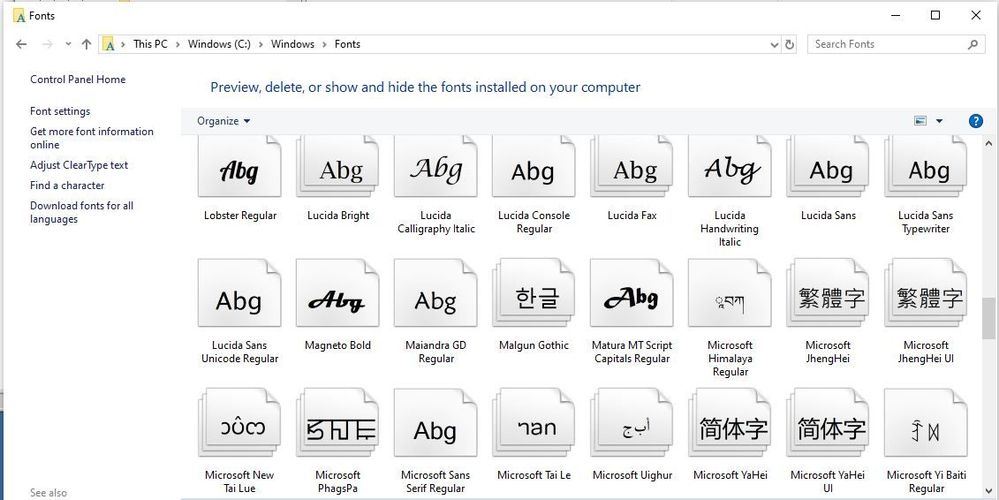
Task: Click the Fonts folder address icon
Action: (109, 45)
